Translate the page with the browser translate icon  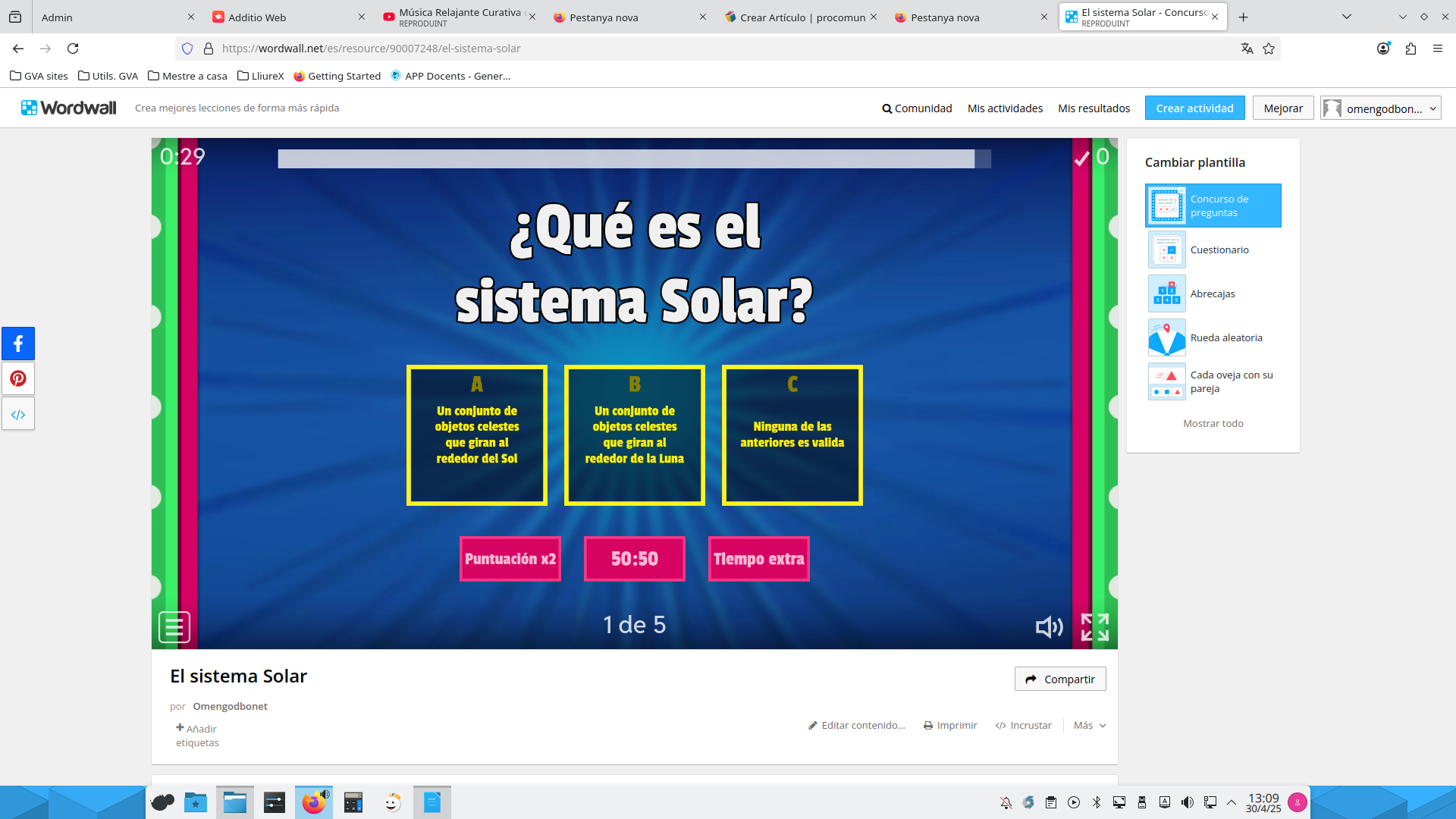pyautogui.click(x=1247, y=48)
